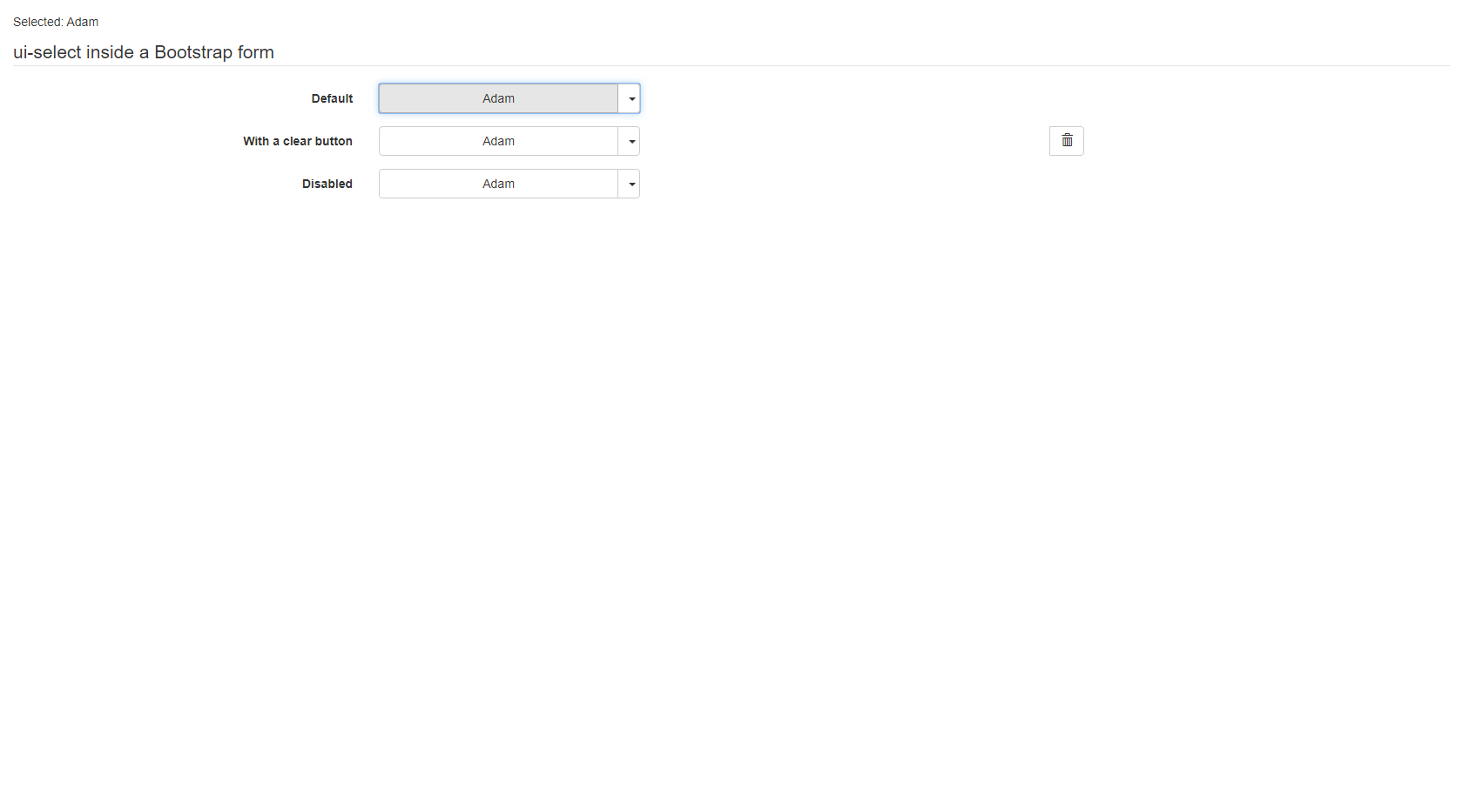Click the 'With a clear button' label
Viewport: 1463px width, 812px height.
click(x=298, y=141)
